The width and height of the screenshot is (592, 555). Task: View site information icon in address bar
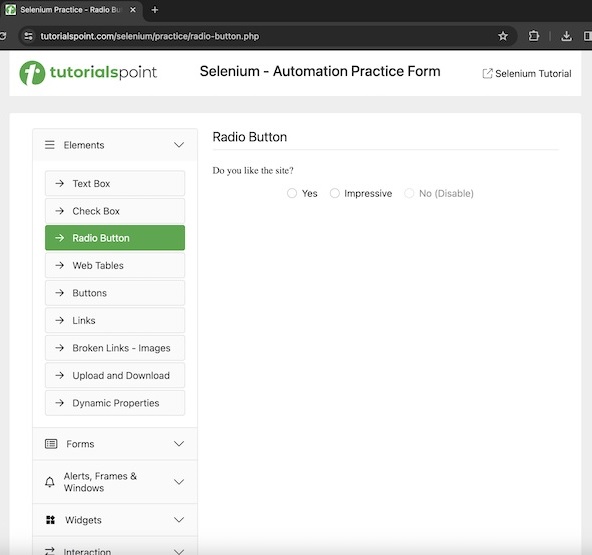pos(28,36)
